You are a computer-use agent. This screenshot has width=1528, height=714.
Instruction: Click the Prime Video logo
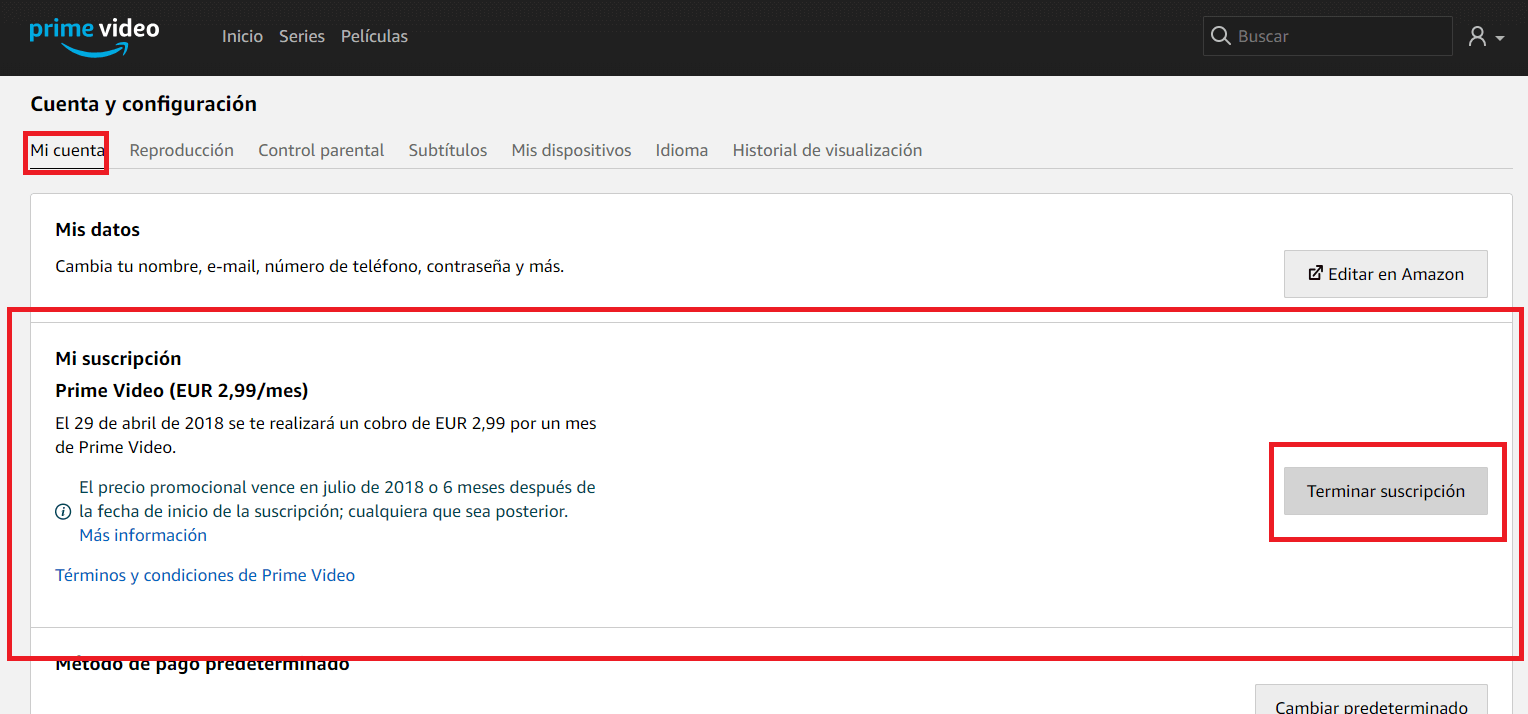(94, 37)
